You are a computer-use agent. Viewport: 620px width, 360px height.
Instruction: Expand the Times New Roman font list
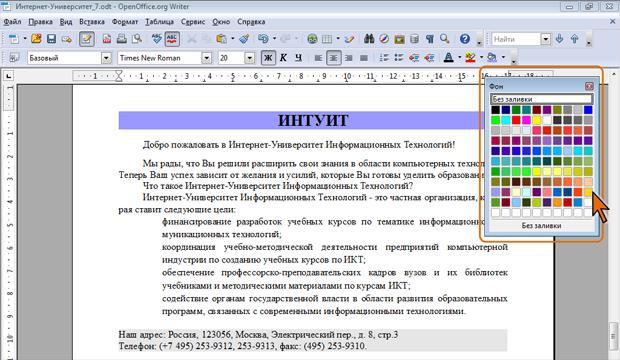click(x=206, y=58)
